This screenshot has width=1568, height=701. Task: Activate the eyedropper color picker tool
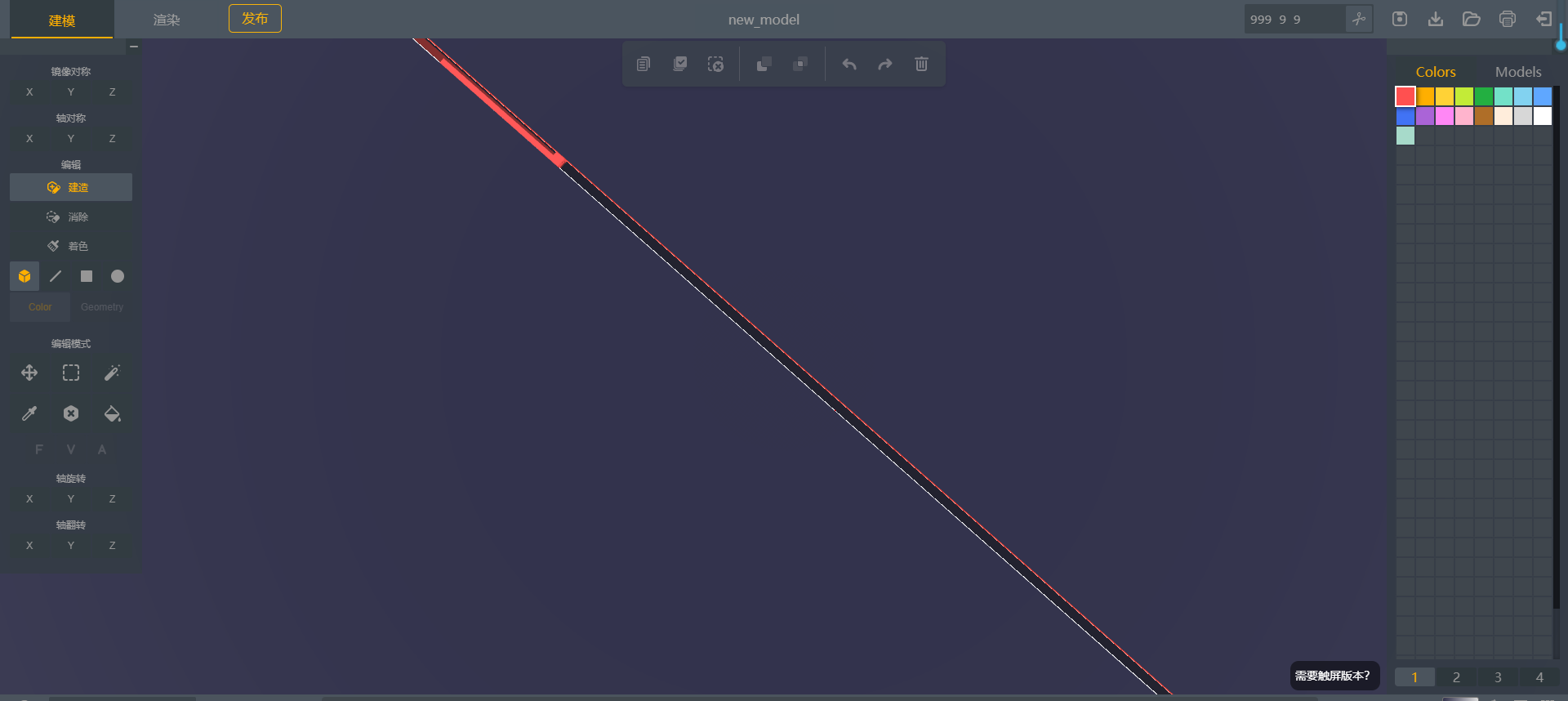click(x=29, y=413)
